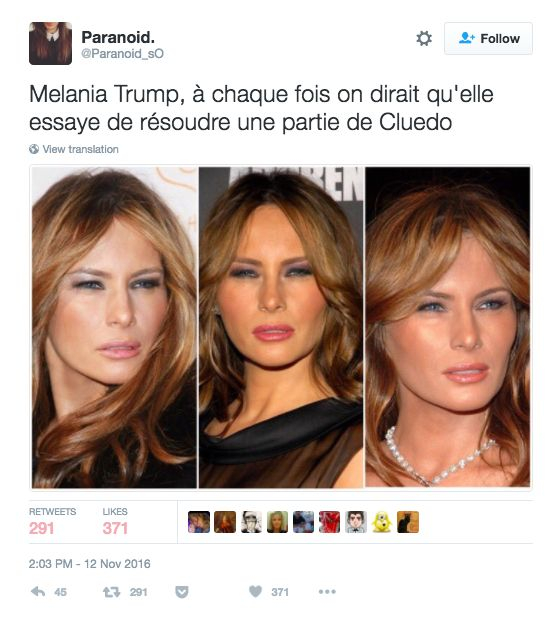The image size is (558, 619).
Task: Click the Pocket save icon
Action: [181, 592]
